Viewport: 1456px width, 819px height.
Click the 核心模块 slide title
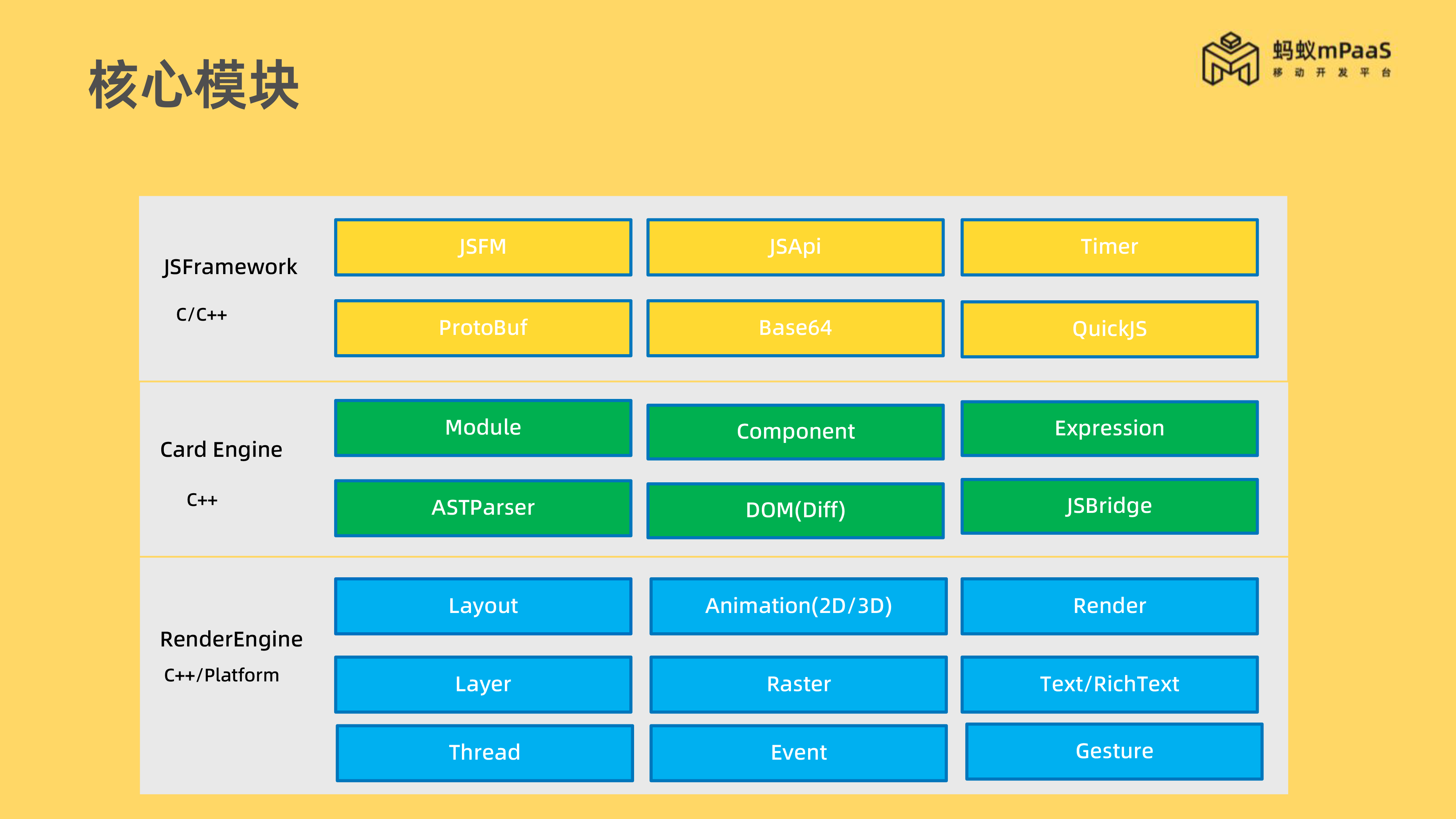click(194, 85)
